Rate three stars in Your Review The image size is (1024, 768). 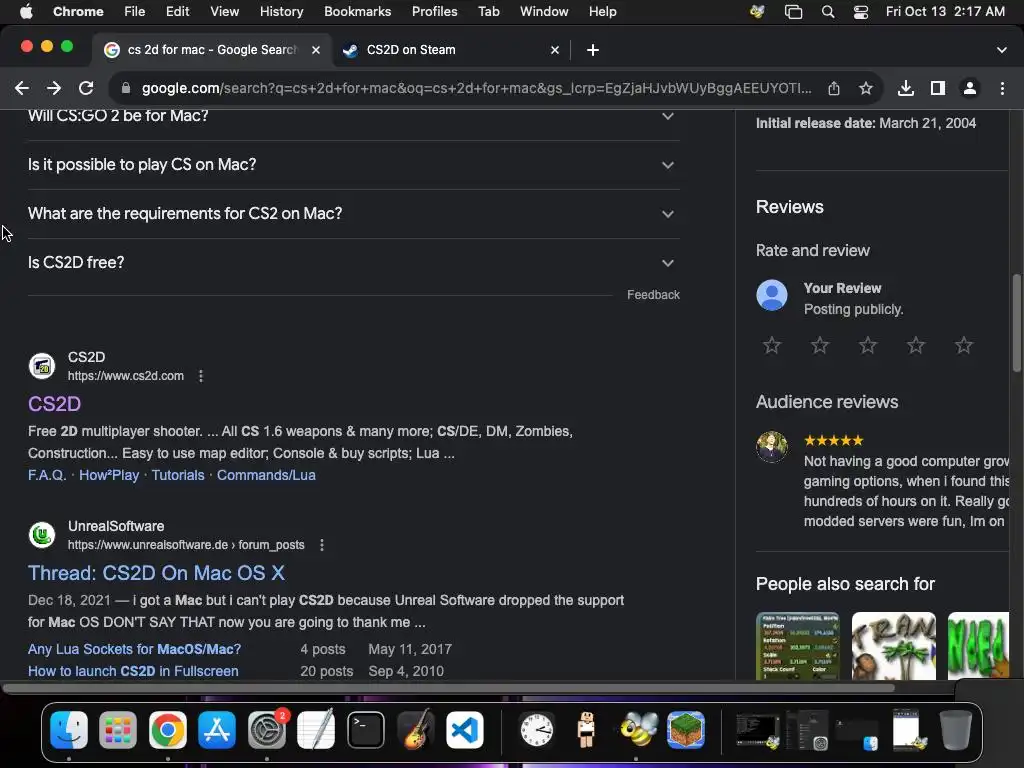(868, 345)
